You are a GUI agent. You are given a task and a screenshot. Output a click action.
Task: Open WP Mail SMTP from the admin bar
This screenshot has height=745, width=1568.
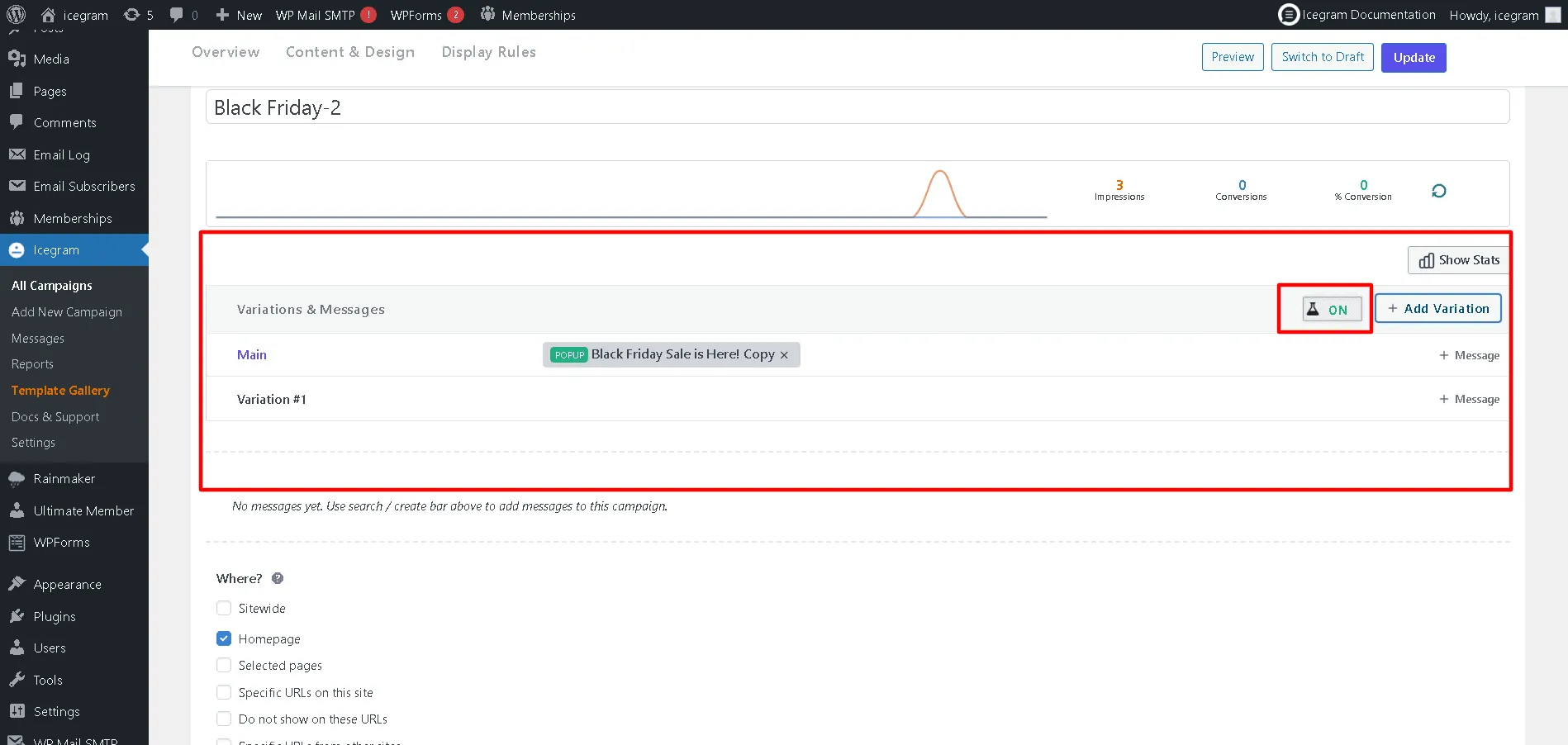[325, 15]
